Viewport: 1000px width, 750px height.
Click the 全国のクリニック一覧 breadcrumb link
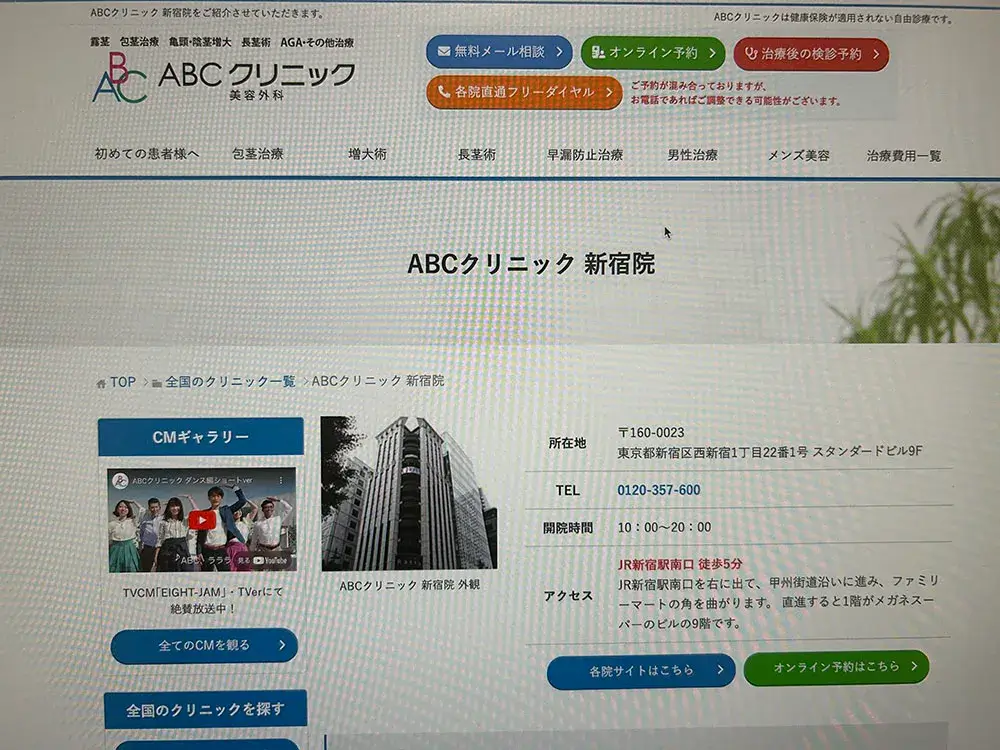click(x=230, y=381)
